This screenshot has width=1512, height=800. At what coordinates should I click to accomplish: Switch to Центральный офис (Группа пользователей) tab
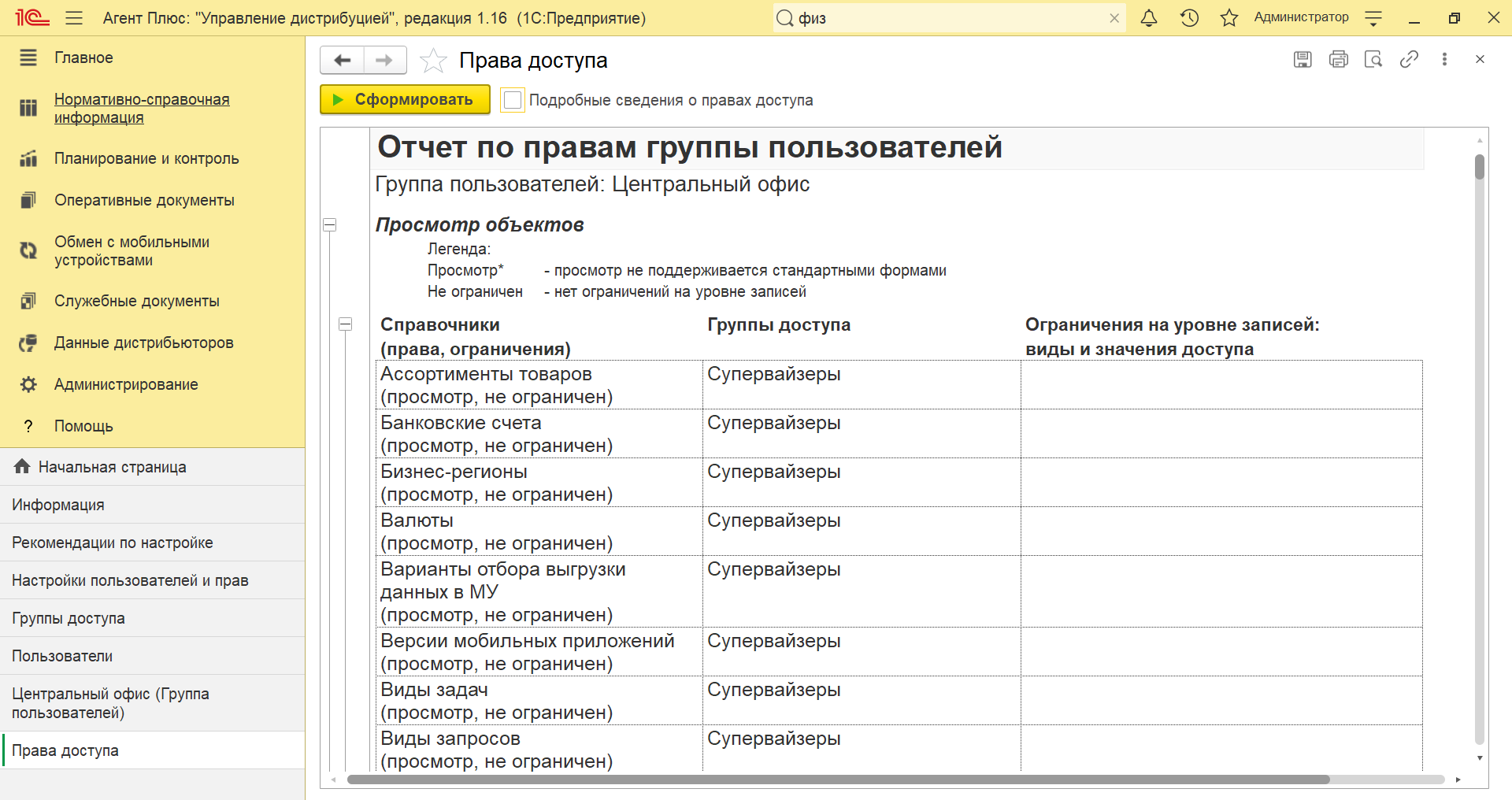tap(153, 703)
